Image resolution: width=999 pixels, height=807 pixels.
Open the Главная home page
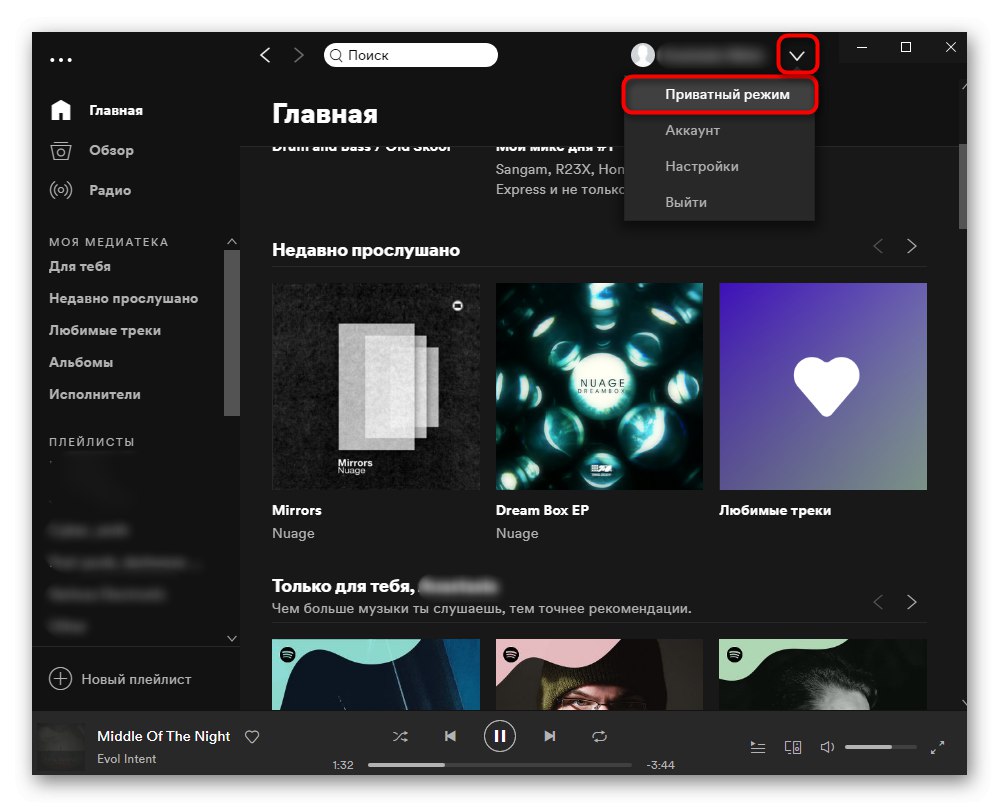[96, 110]
